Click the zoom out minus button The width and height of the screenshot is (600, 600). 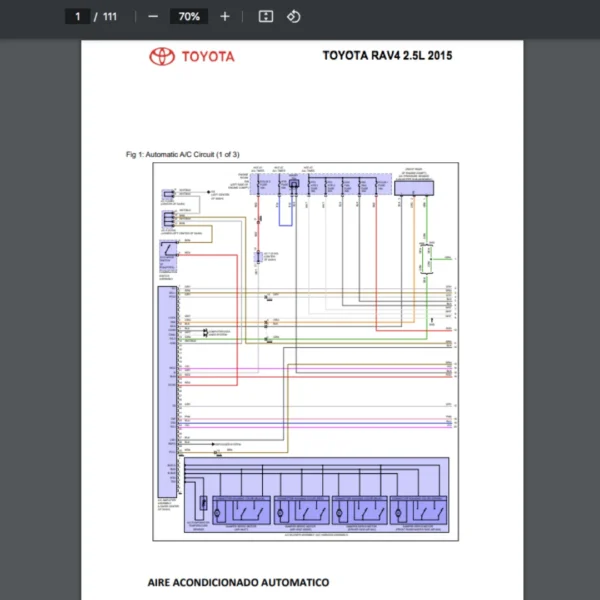(x=153, y=16)
